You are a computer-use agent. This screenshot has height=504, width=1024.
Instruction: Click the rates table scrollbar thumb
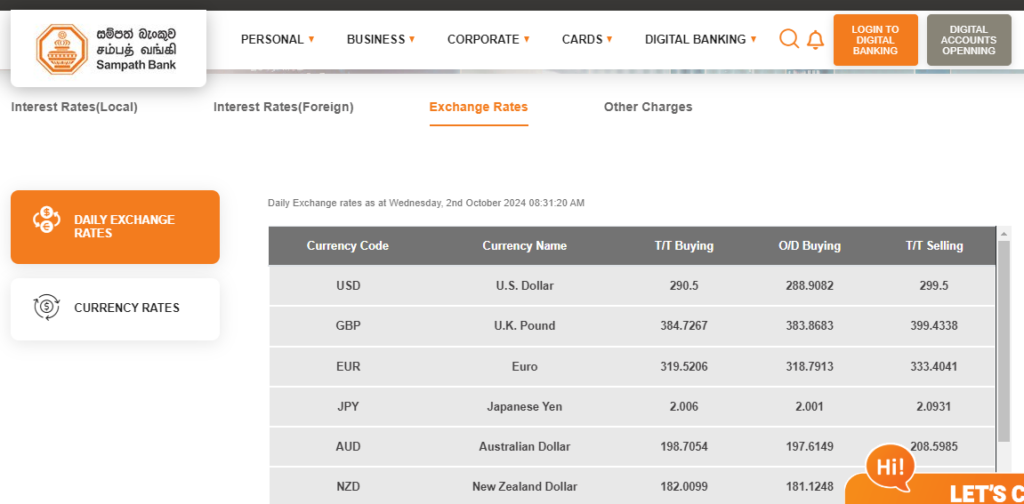click(x=1004, y=341)
